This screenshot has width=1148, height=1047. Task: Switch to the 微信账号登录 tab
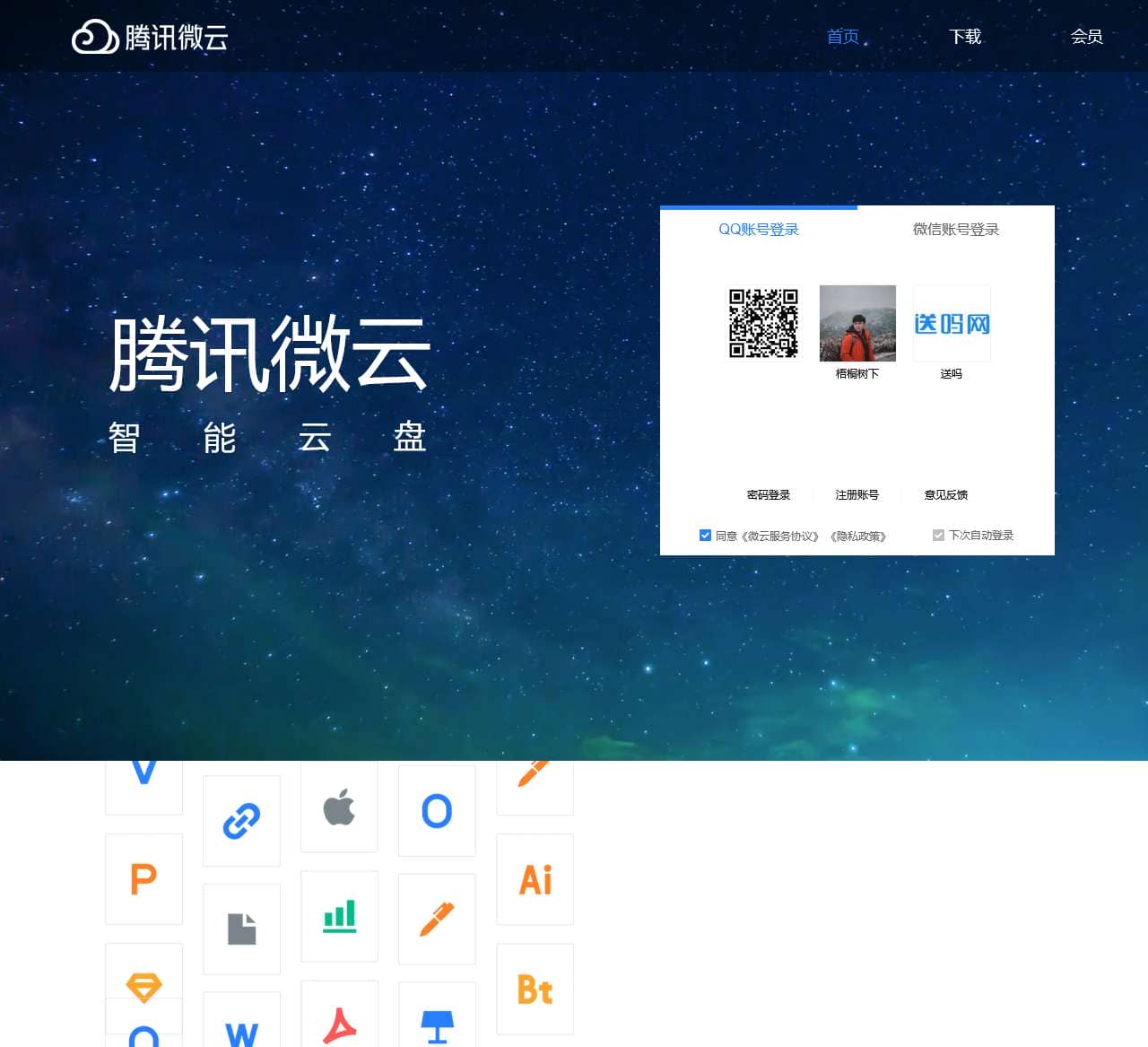pos(956,229)
